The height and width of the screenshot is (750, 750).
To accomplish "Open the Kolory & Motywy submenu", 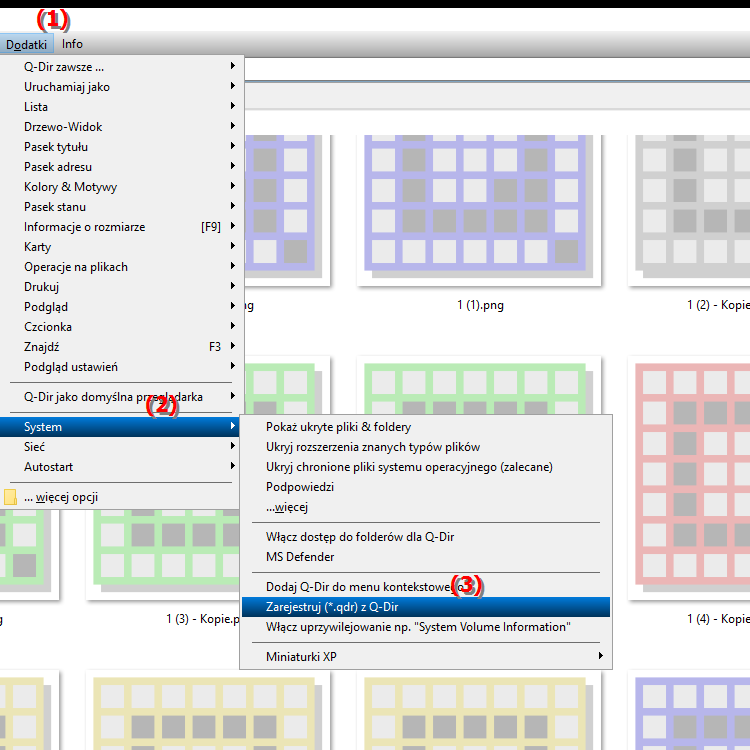I will (121, 187).
